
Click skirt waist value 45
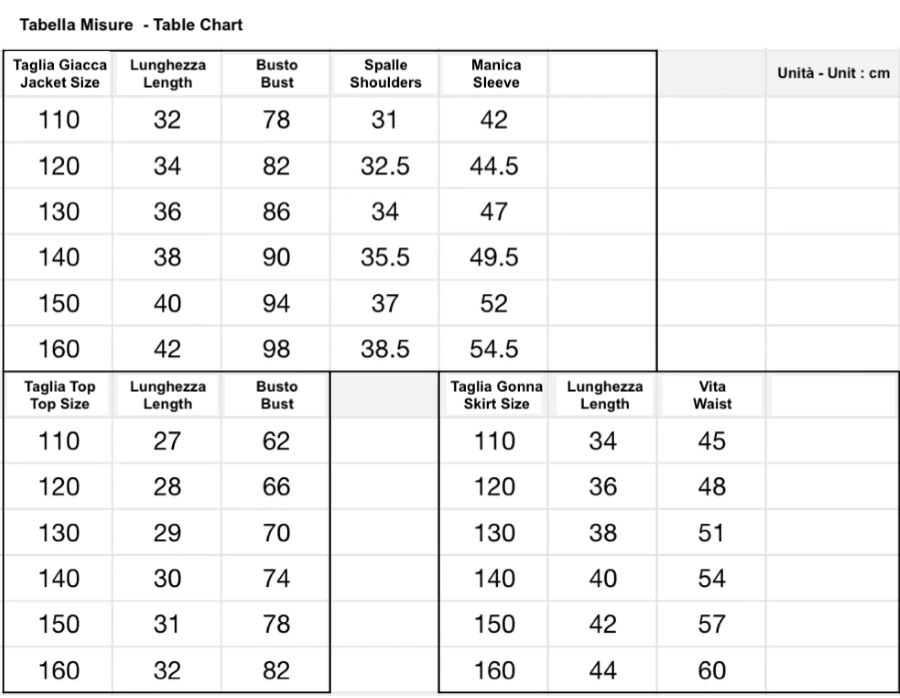[x=712, y=441]
